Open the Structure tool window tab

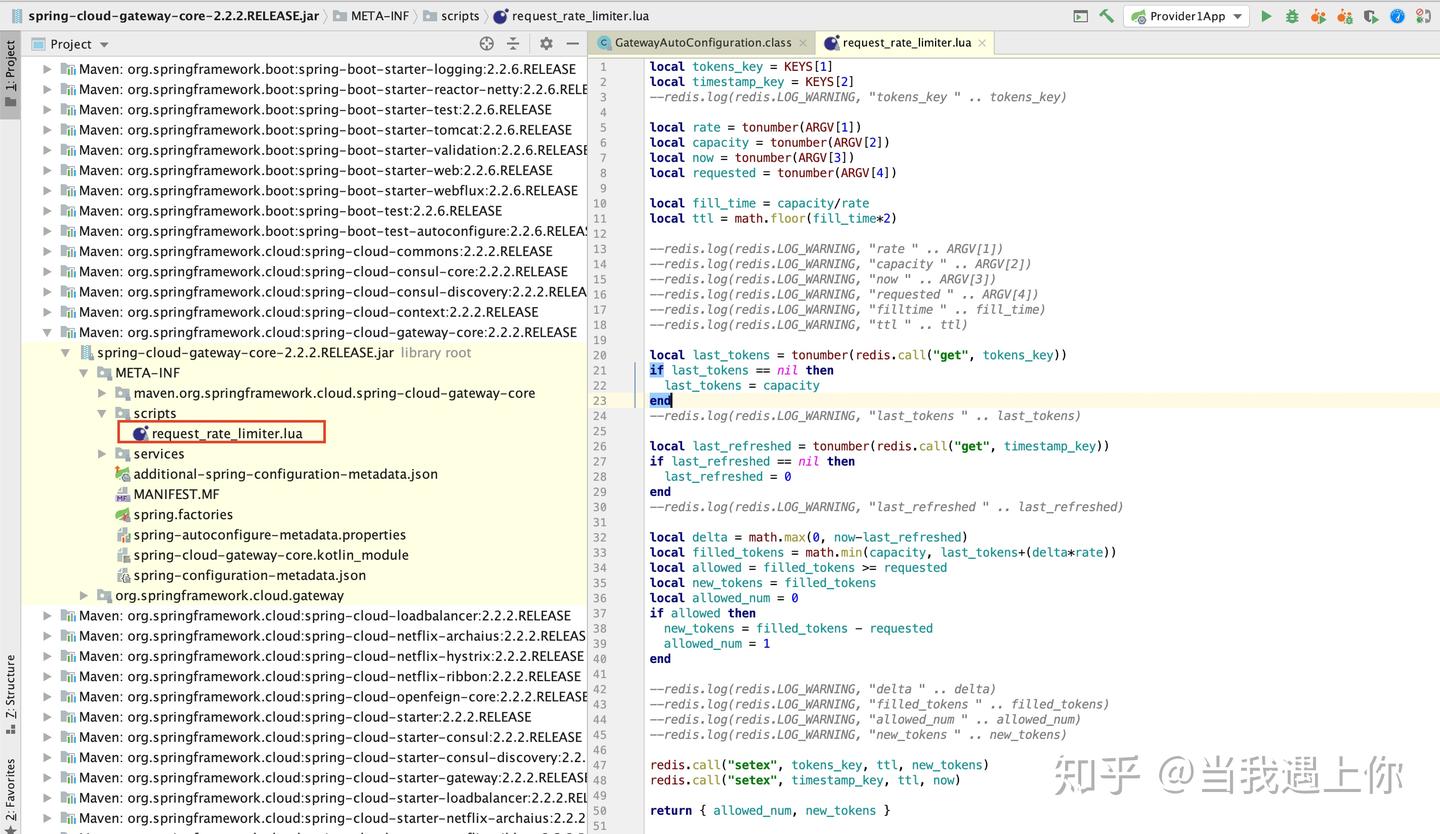[10, 694]
